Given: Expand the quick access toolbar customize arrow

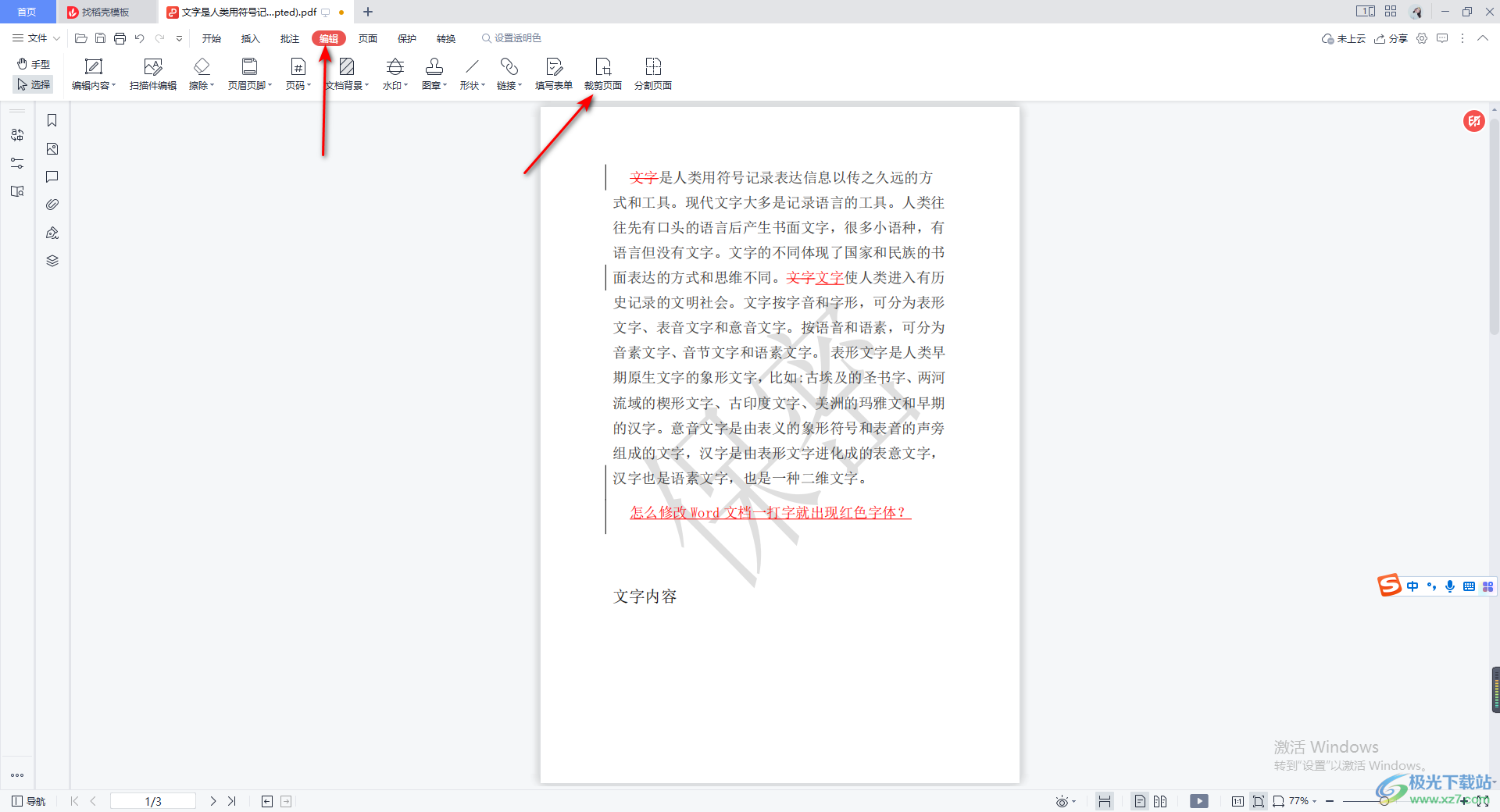Looking at the screenshot, I should coord(179,38).
